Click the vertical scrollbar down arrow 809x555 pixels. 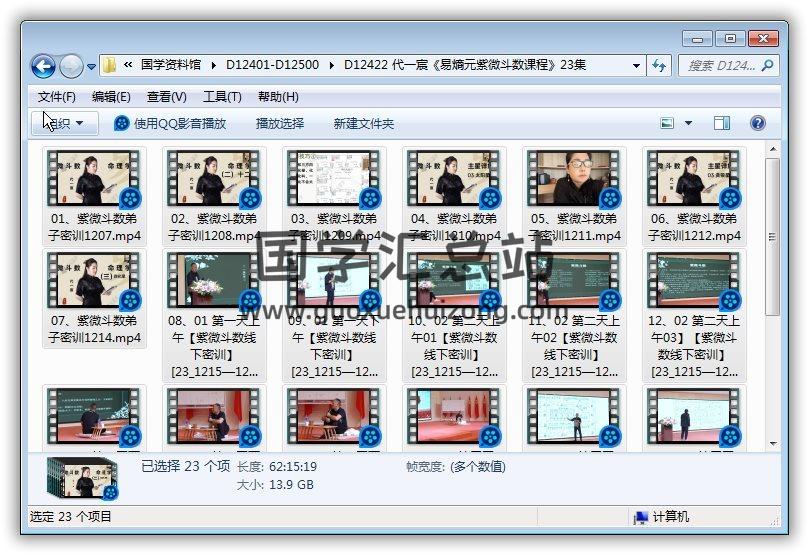point(772,442)
